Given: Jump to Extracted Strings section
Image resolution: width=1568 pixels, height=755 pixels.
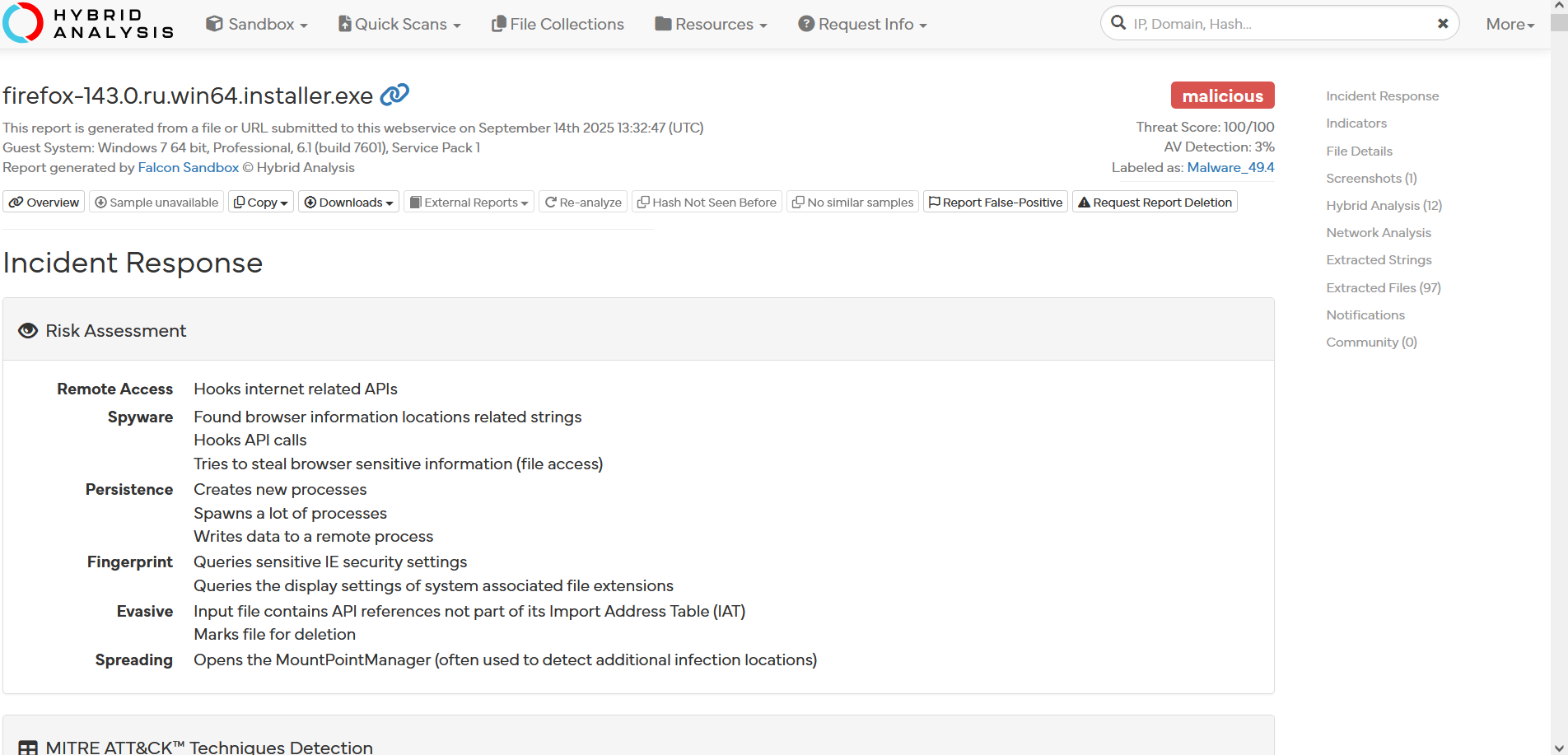Looking at the screenshot, I should (x=1379, y=259).
